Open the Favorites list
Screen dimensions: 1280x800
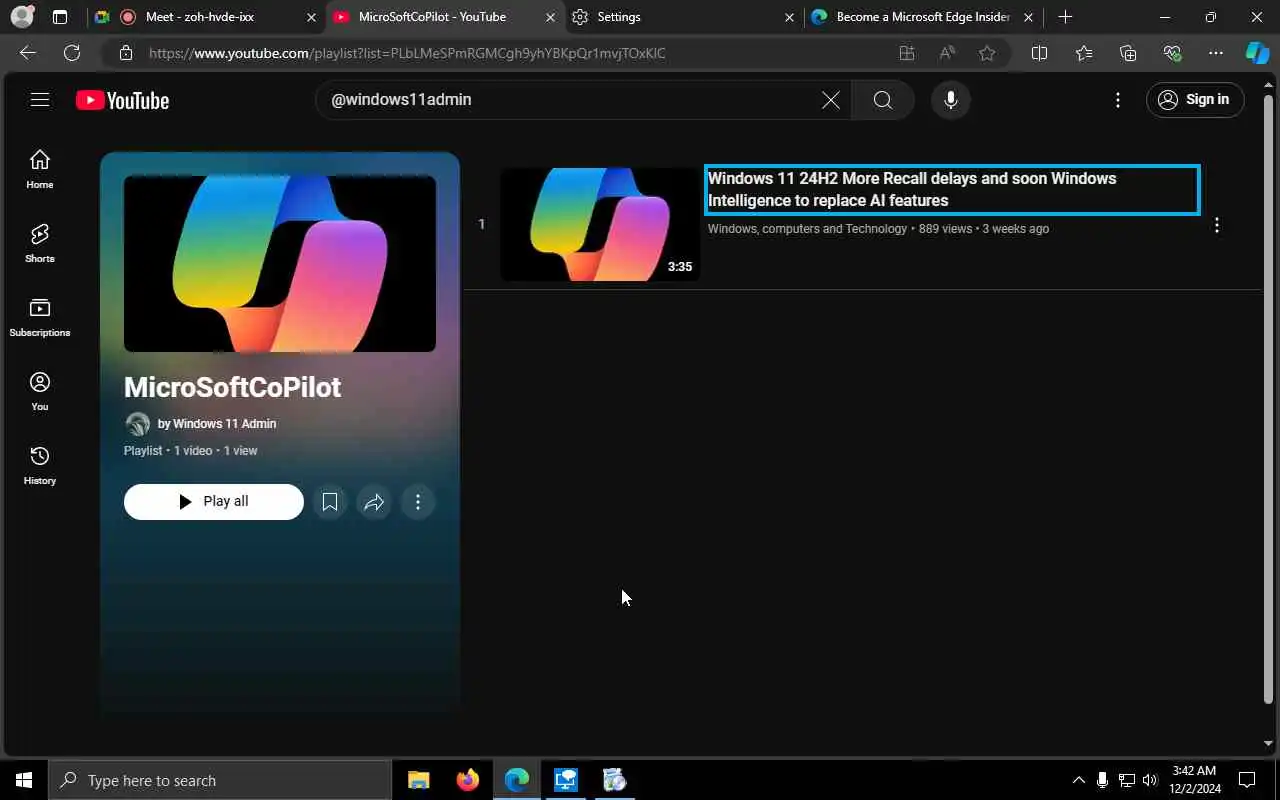[x=1084, y=53]
